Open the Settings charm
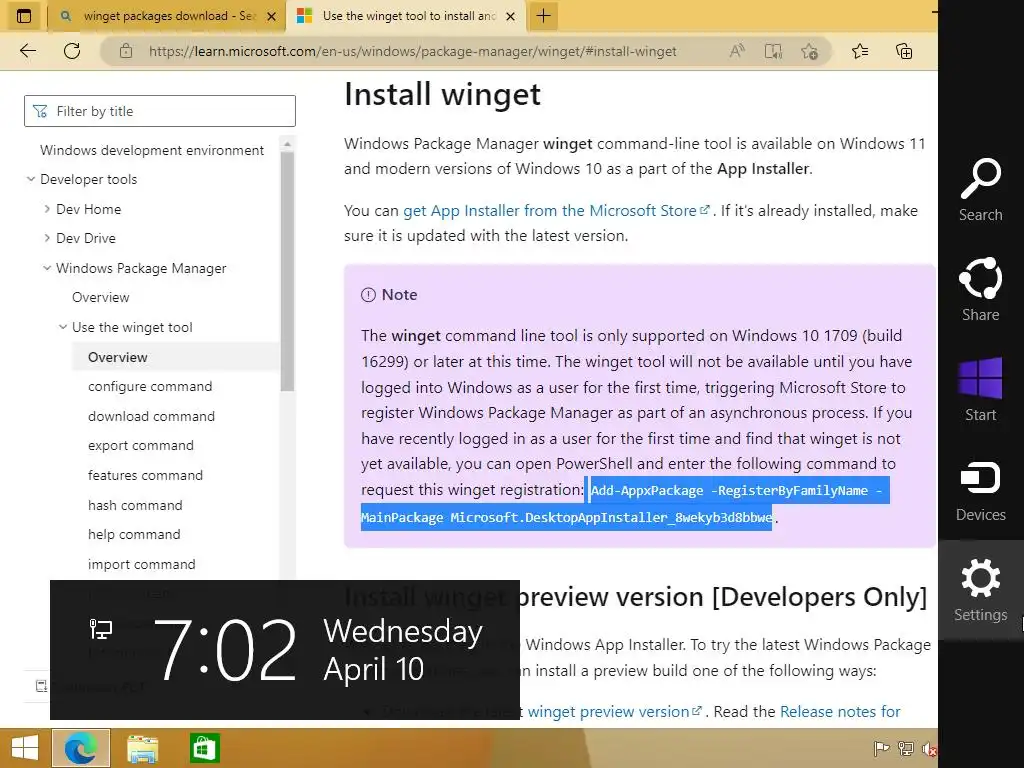 point(980,589)
